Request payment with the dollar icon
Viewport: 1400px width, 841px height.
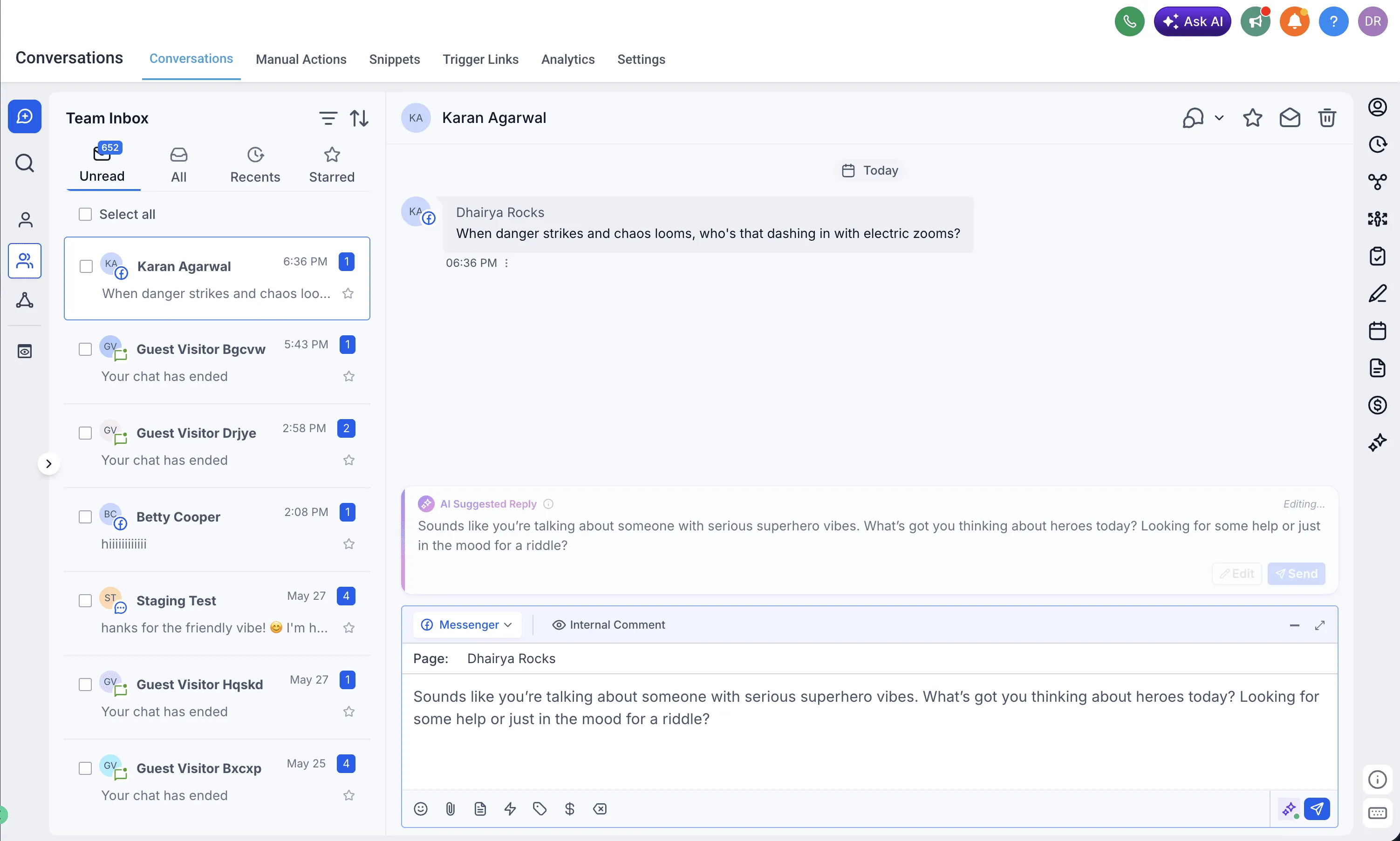(x=570, y=809)
